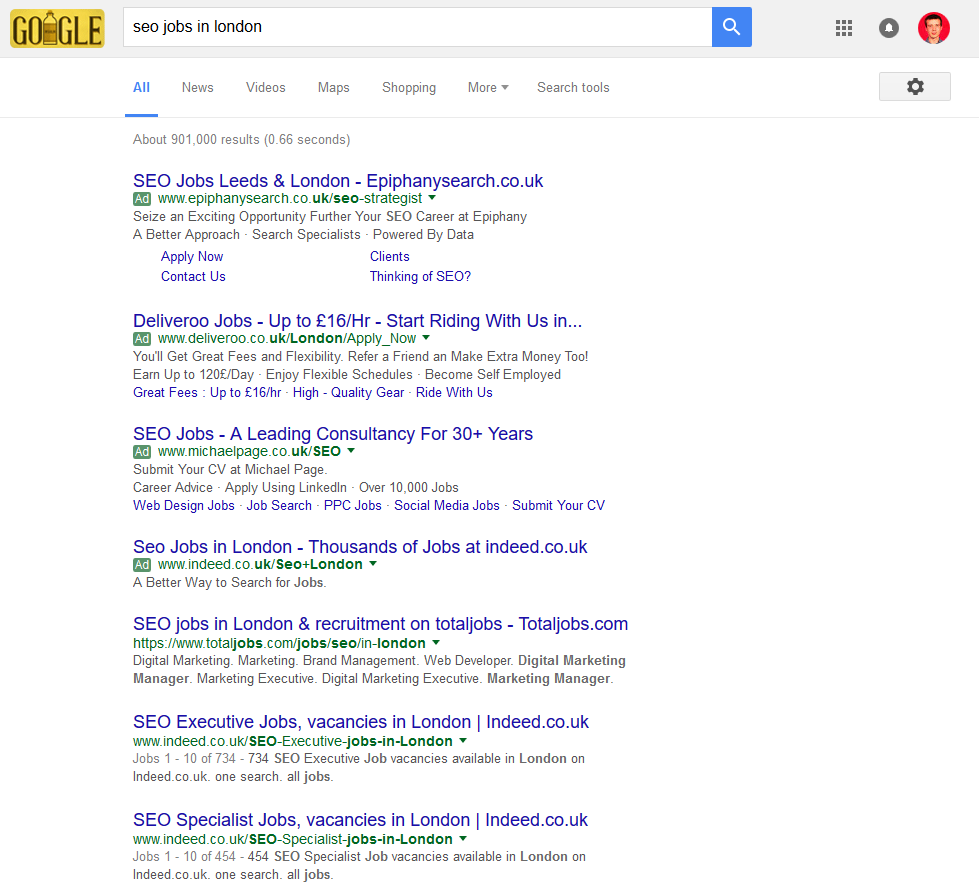979x895 pixels.
Task: Click Ad badge beside indeed Seo+London URL
Action: pyautogui.click(x=142, y=565)
